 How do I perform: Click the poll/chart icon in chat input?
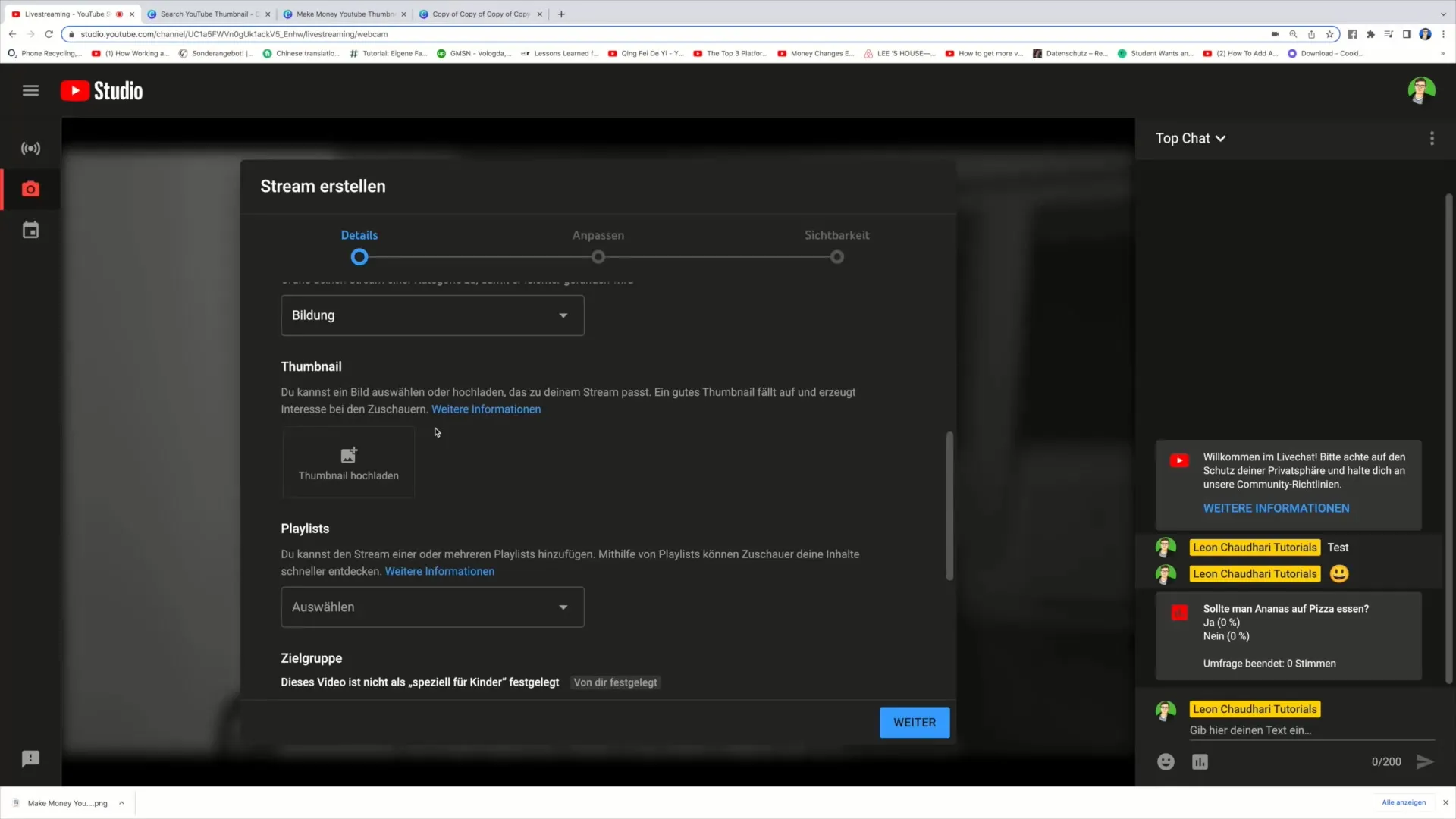1200,762
